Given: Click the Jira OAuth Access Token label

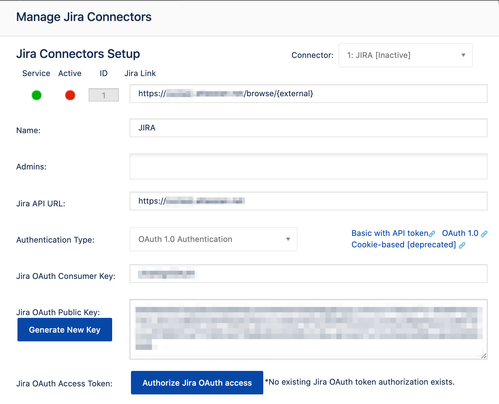Looking at the screenshot, I should pyautogui.click(x=64, y=384).
